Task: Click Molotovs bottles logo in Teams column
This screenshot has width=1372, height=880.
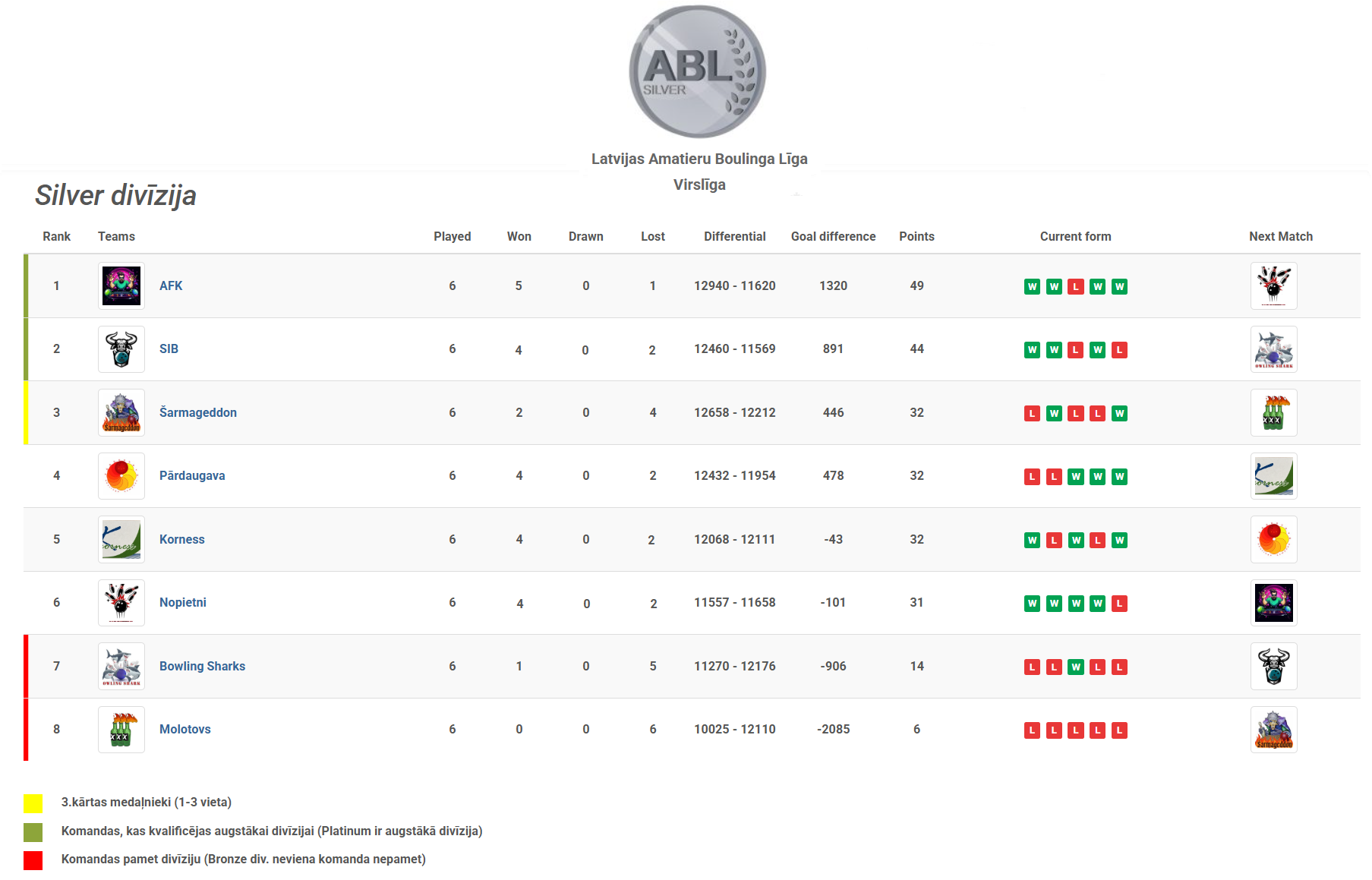Action: pos(121,730)
